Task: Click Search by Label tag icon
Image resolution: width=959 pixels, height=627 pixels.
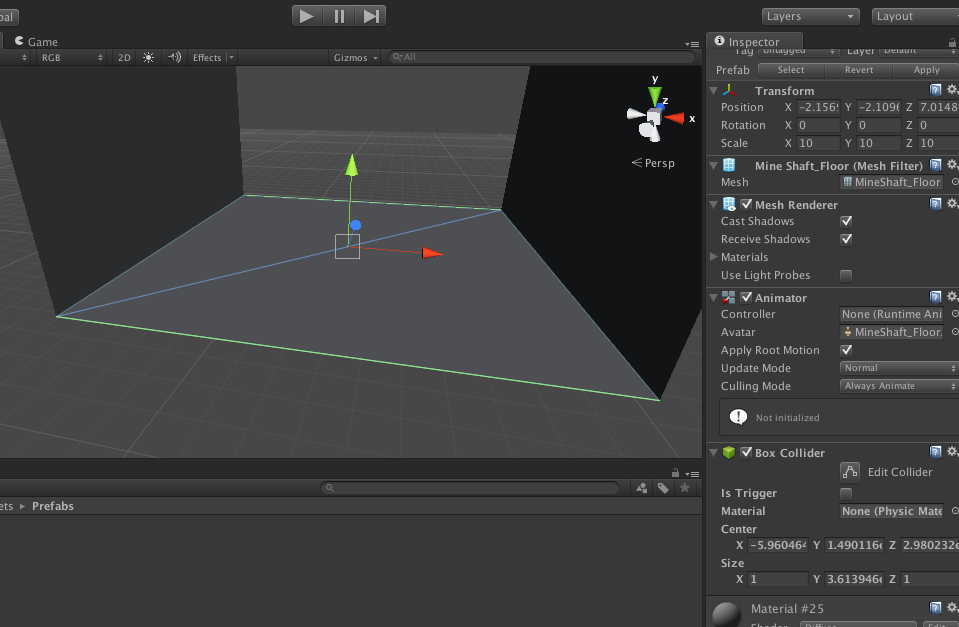Action: click(663, 488)
